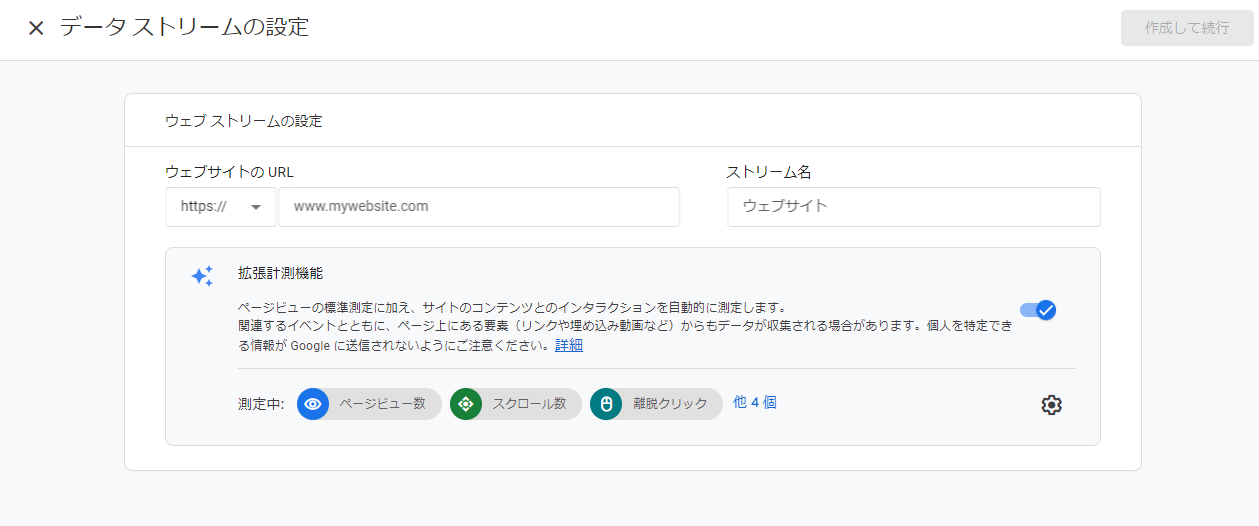
Task: Open the https:// protocol dropdown
Action: pyautogui.click(x=221, y=207)
